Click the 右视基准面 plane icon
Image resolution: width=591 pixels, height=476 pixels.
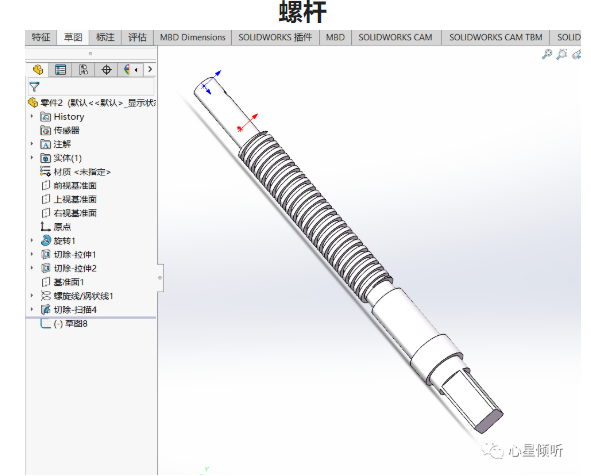click(45, 213)
